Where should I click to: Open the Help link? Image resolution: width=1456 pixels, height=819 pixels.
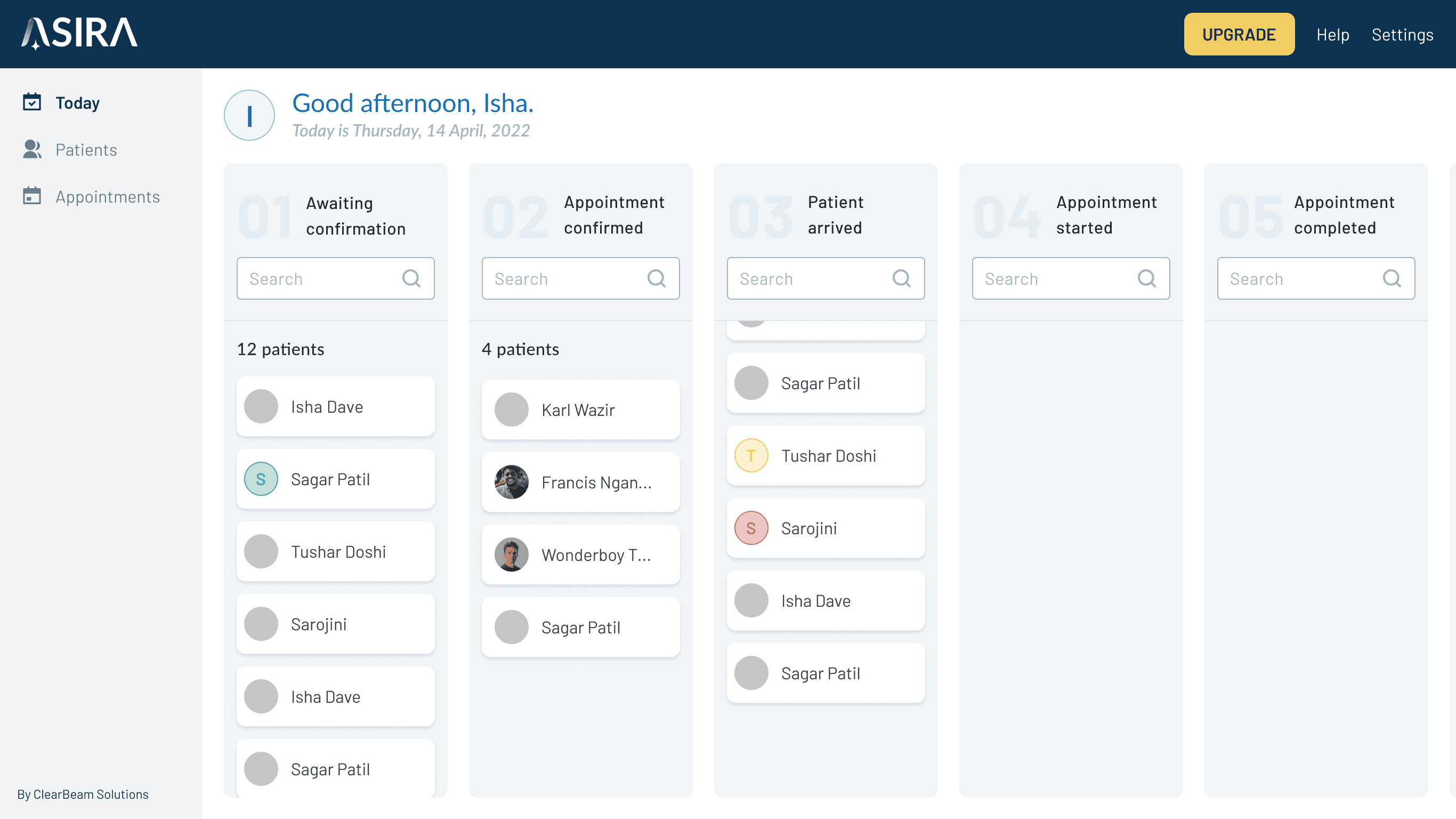[1332, 35]
